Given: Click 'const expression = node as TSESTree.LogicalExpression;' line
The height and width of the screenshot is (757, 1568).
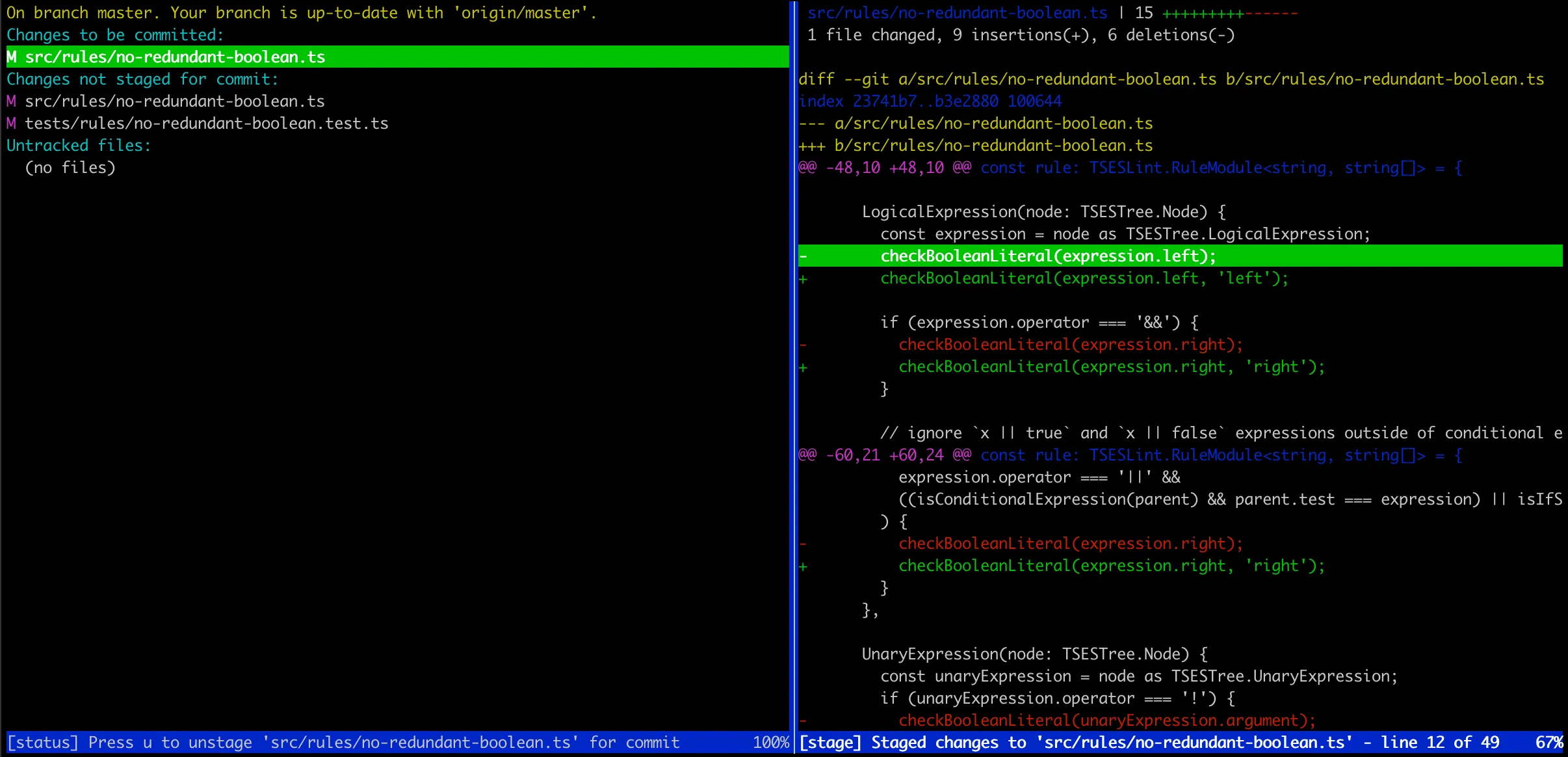Looking at the screenshot, I should click(1125, 233).
